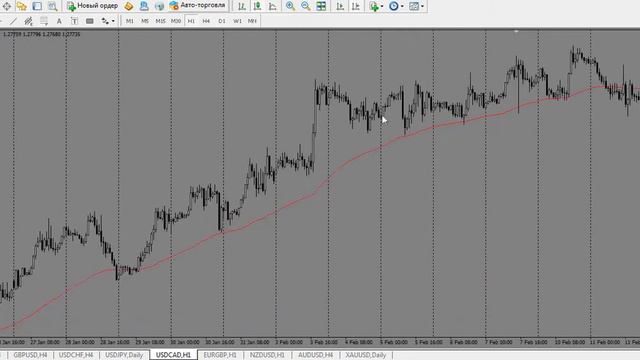Switch timeframe to M30
640x360 pixels.
[x=176, y=21]
